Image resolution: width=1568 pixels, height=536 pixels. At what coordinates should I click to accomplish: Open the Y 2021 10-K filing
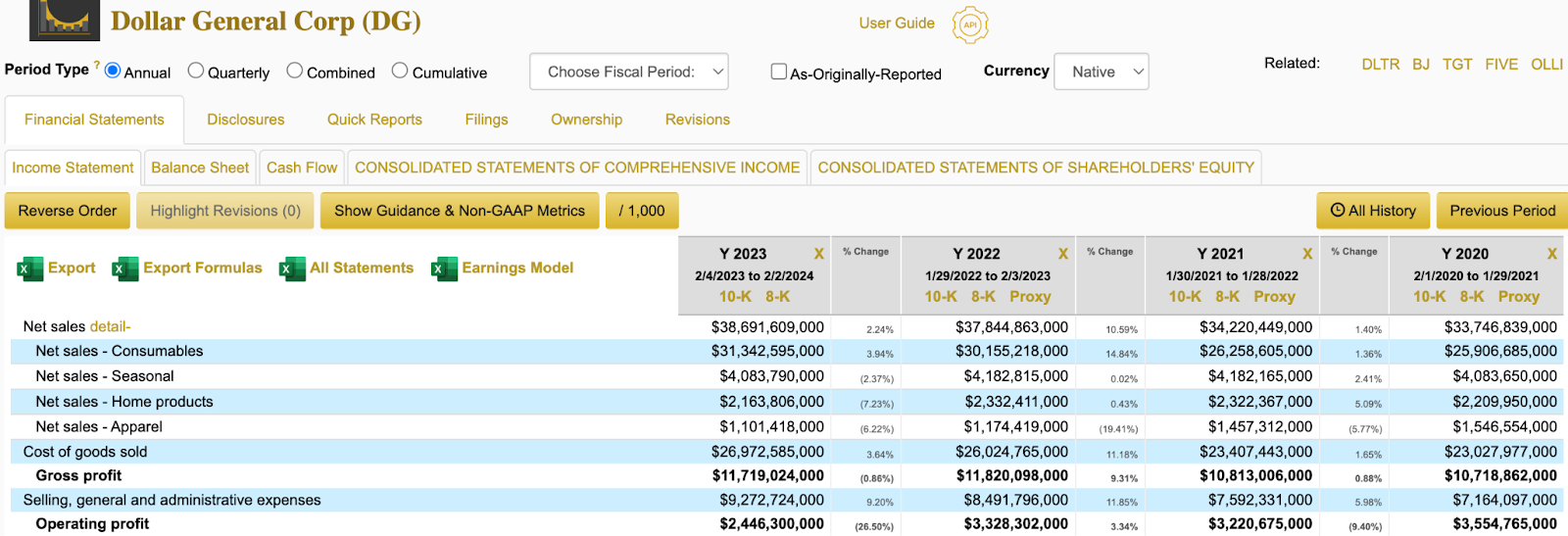[1185, 297]
